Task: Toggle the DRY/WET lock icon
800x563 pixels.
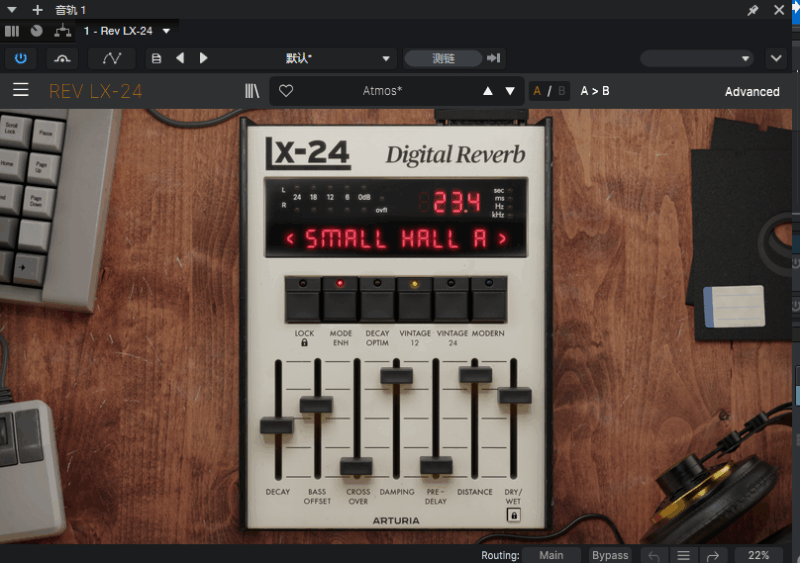Action: 514,516
